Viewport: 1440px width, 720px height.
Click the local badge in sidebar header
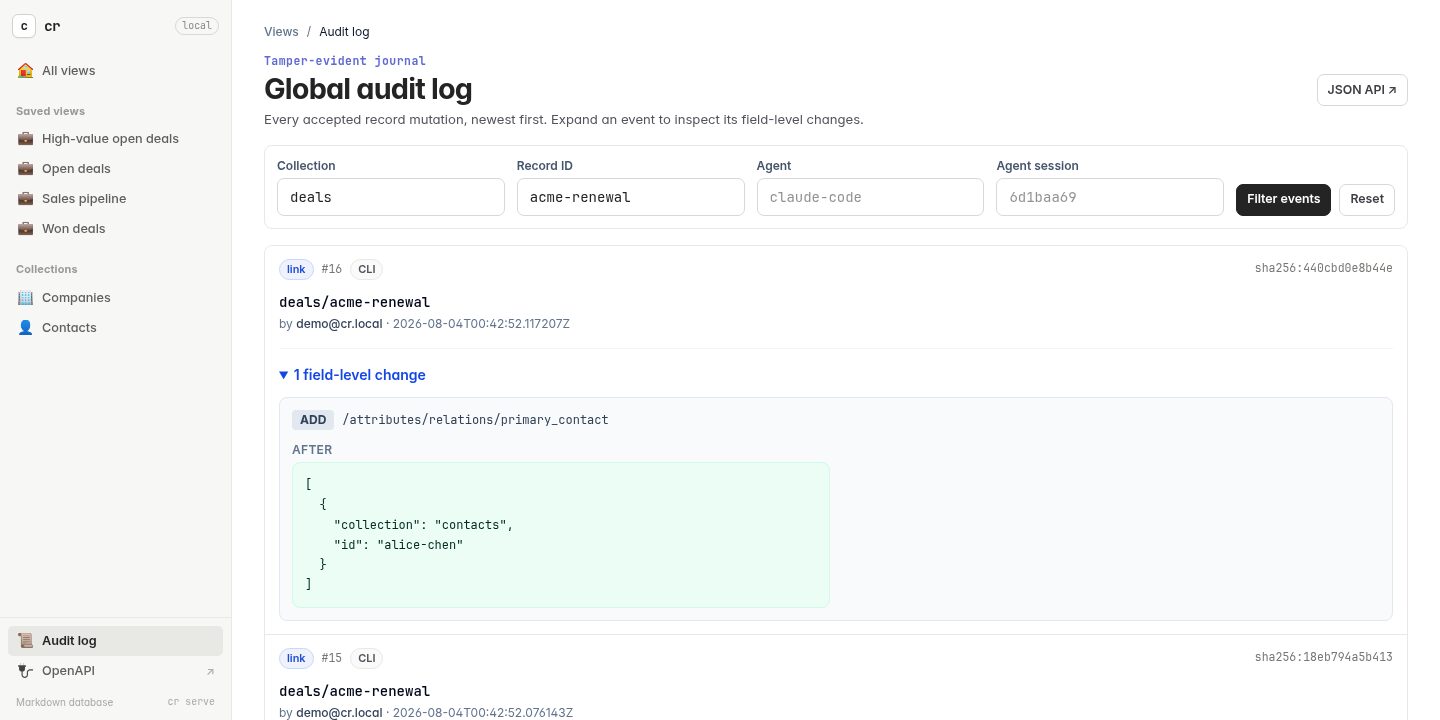pyautogui.click(x=197, y=26)
